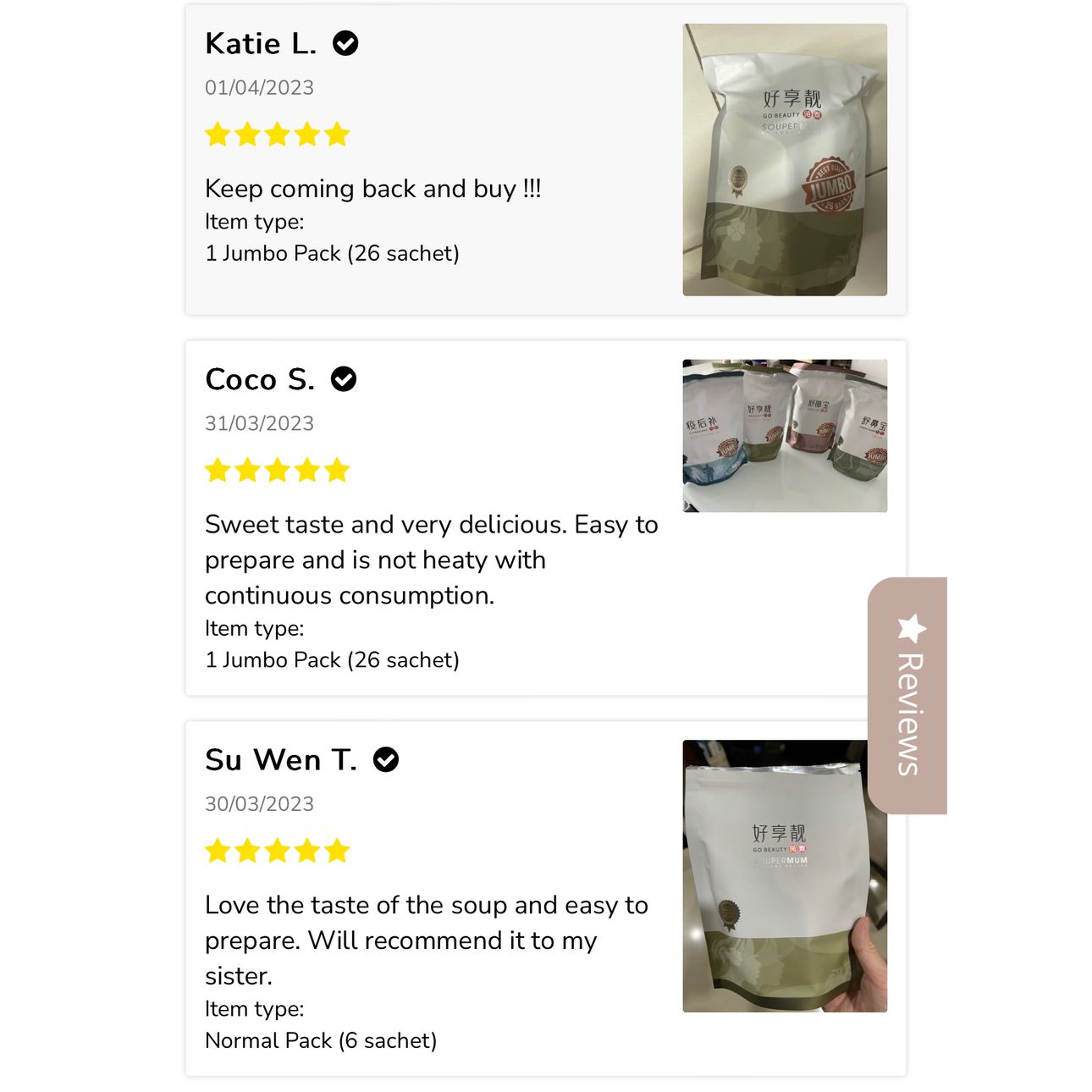Click the star icon on Reviews tab
The image size is (1092, 1092).
[912, 628]
